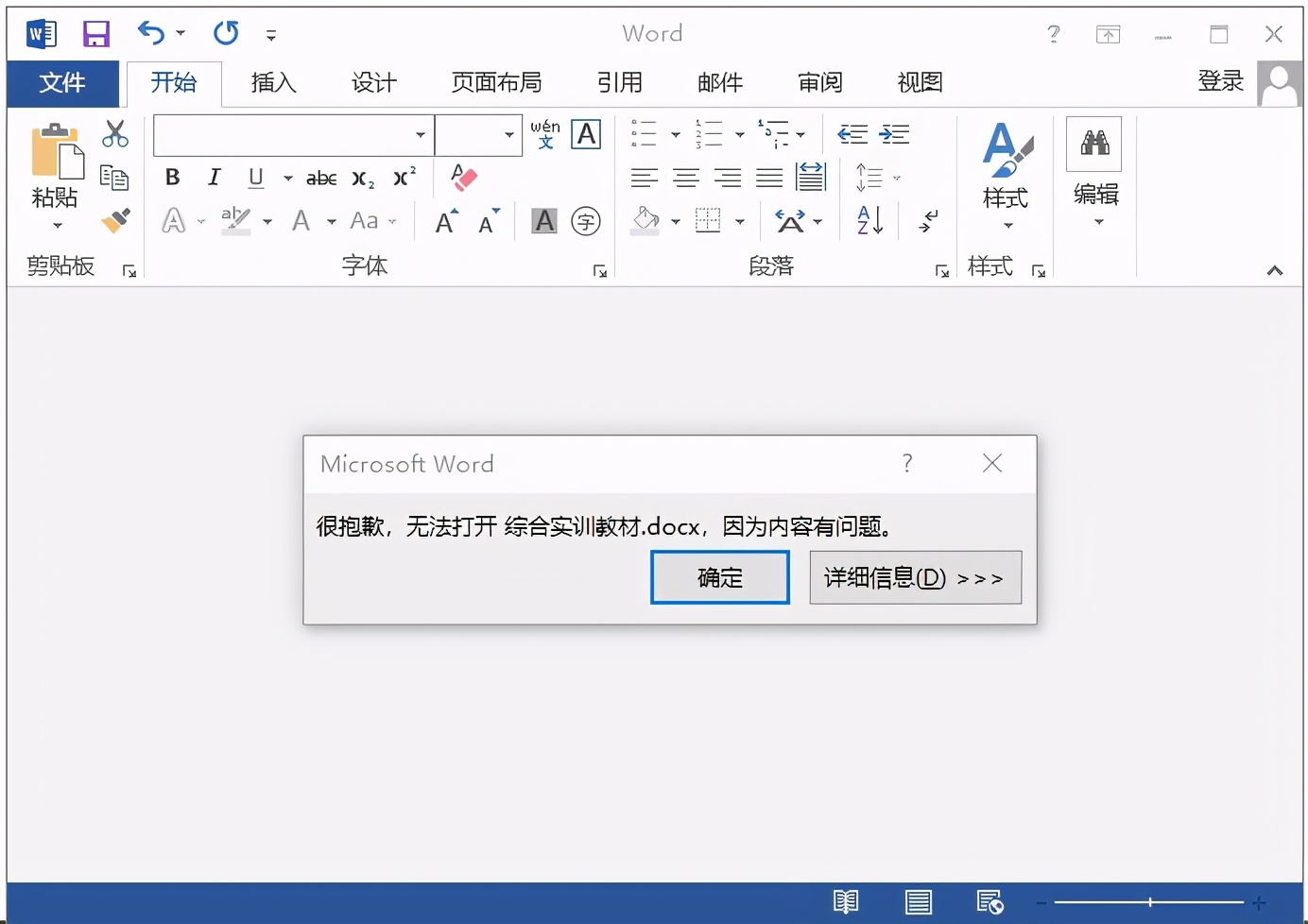Click the Paste clipboard icon
Image resolution: width=1308 pixels, height=924 pixels.
pyautogui.click(x=57, y=151)
